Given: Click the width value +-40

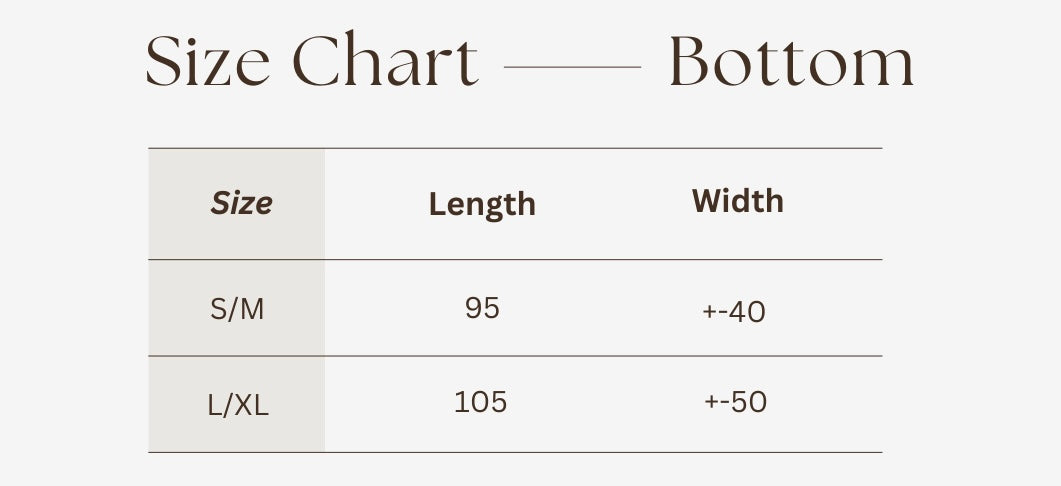Looking at the screenshot, I should (734, 312).
